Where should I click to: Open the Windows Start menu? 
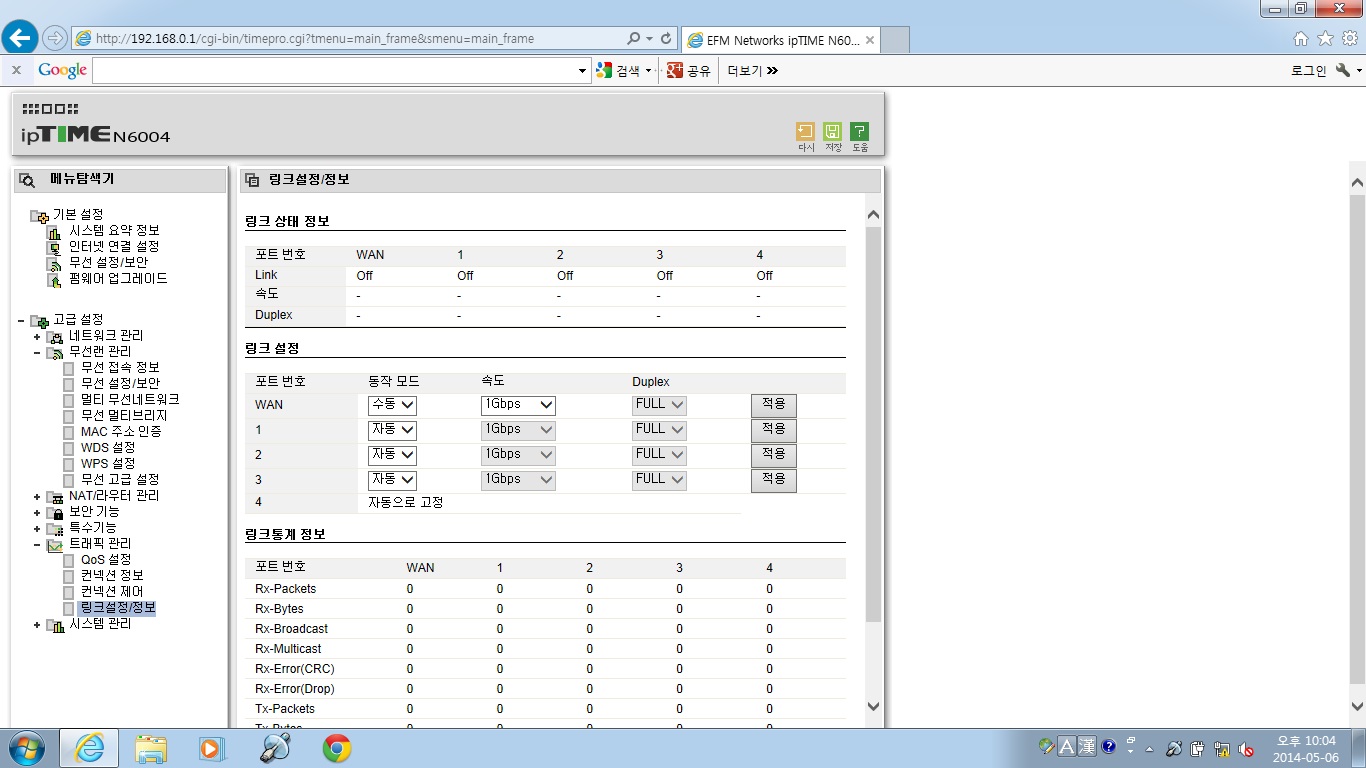[25, 748]
